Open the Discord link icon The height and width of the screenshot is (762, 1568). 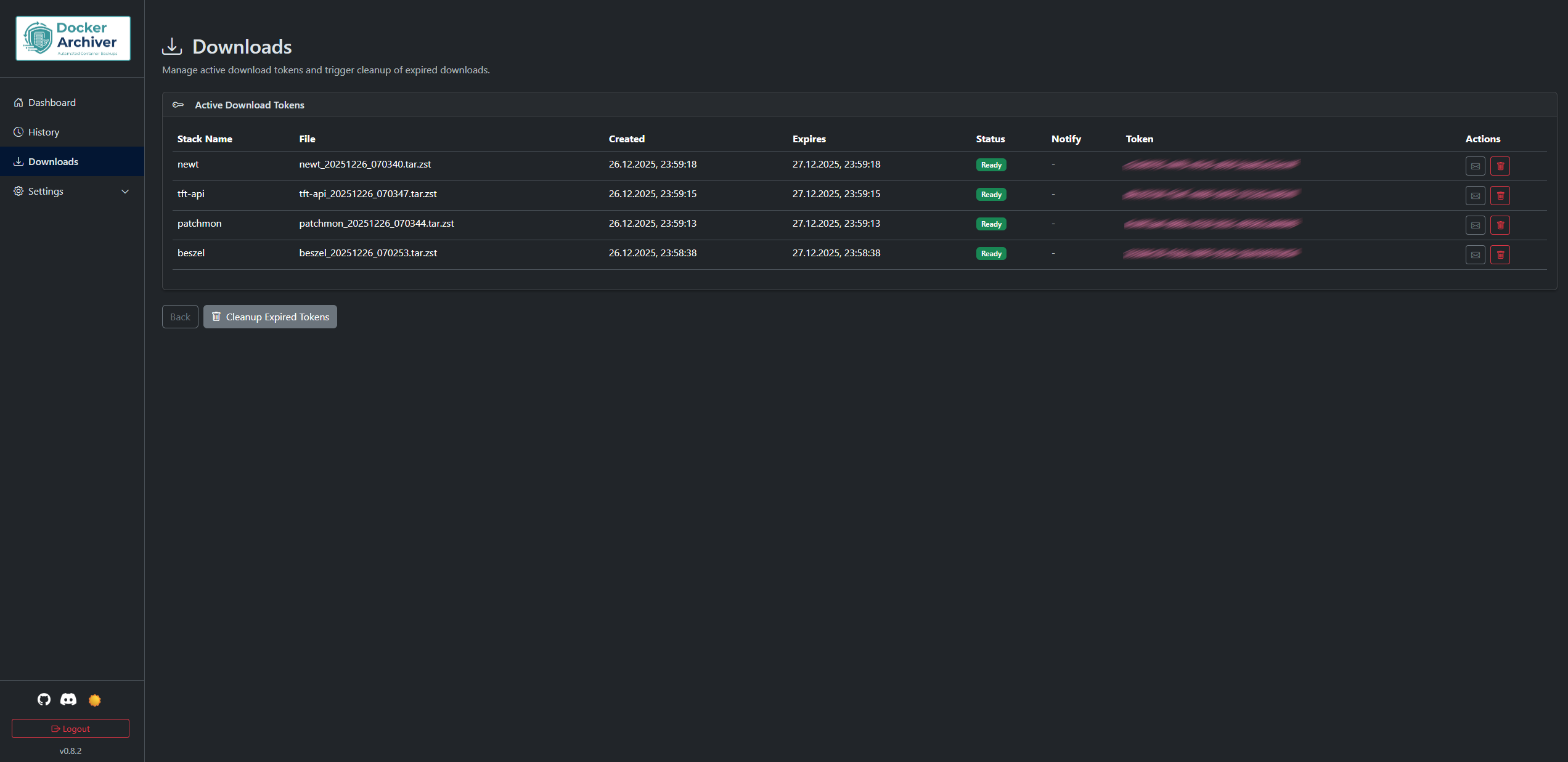tap(68, 699)
